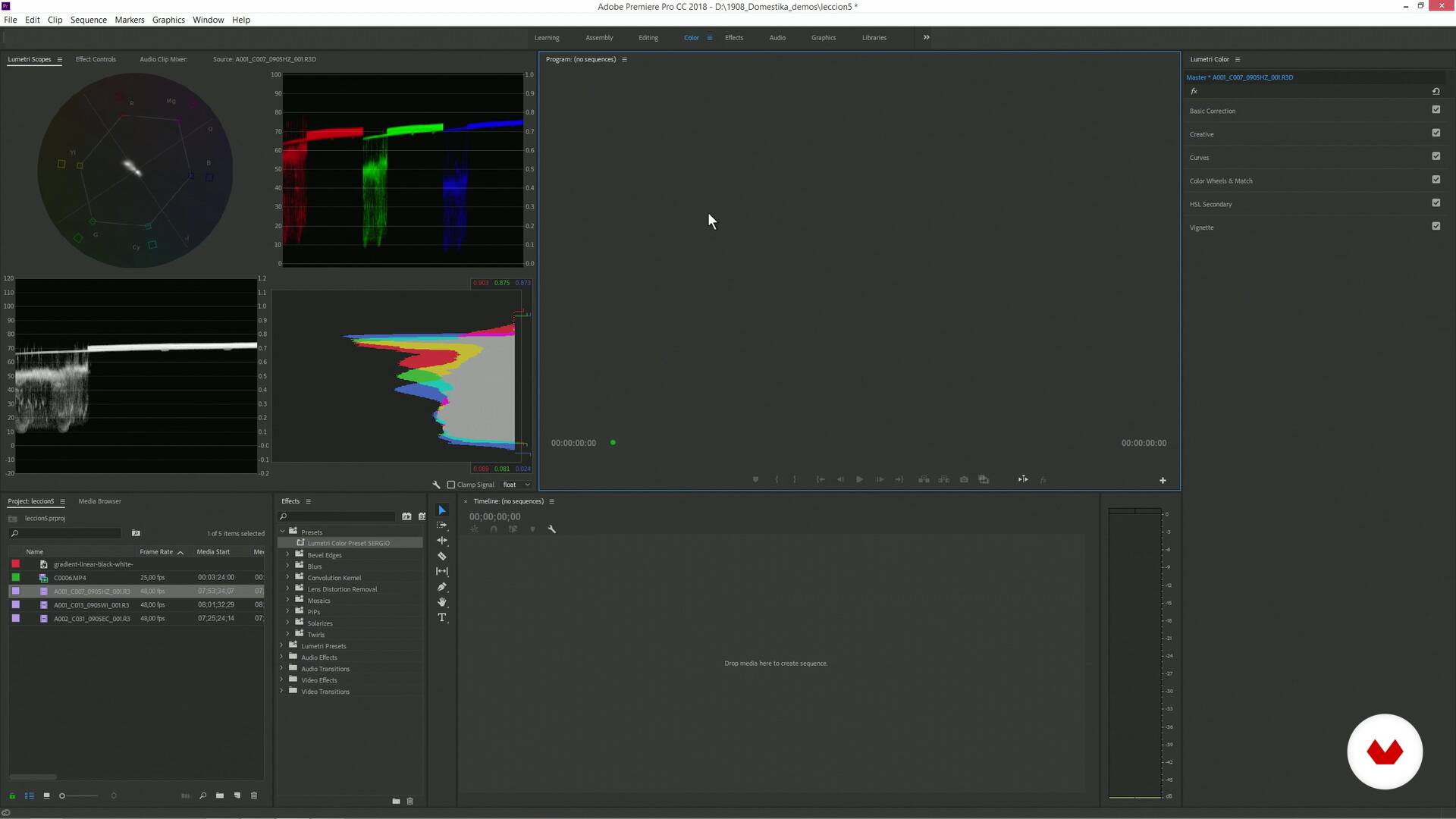
Task: Click Add Marker in Program monitor
Action: [x=755, y=479]
